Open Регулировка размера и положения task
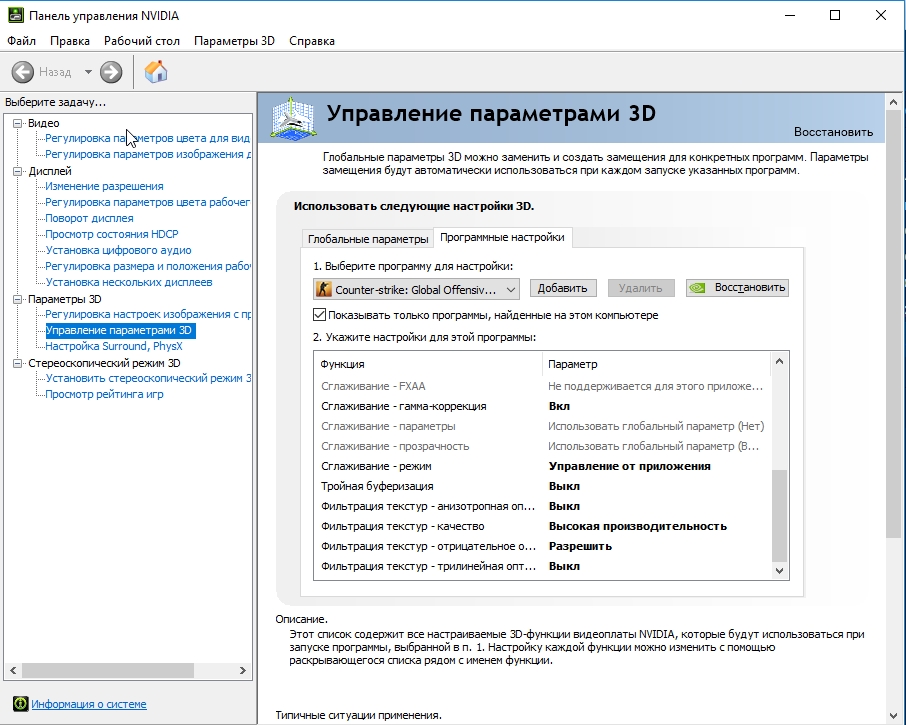Viewport: 906px width, 725px height. pos(147,266)
